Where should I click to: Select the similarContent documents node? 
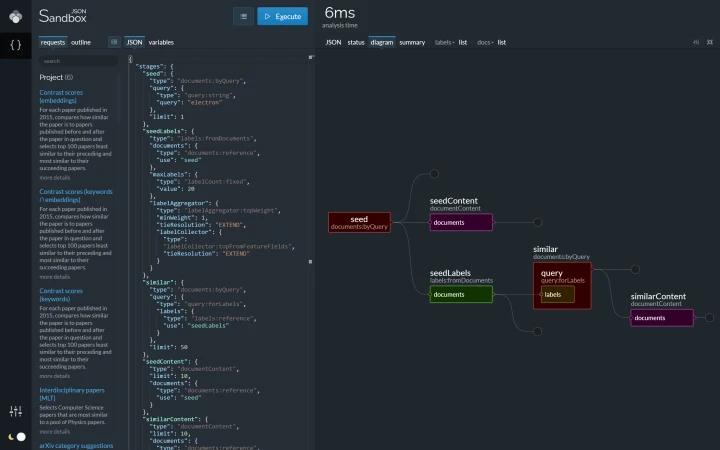(662, 318)
